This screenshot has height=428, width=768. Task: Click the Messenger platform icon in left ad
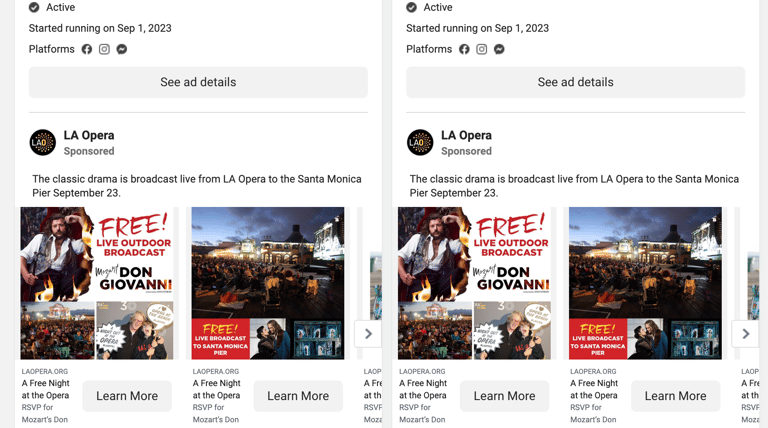(122, 49)
